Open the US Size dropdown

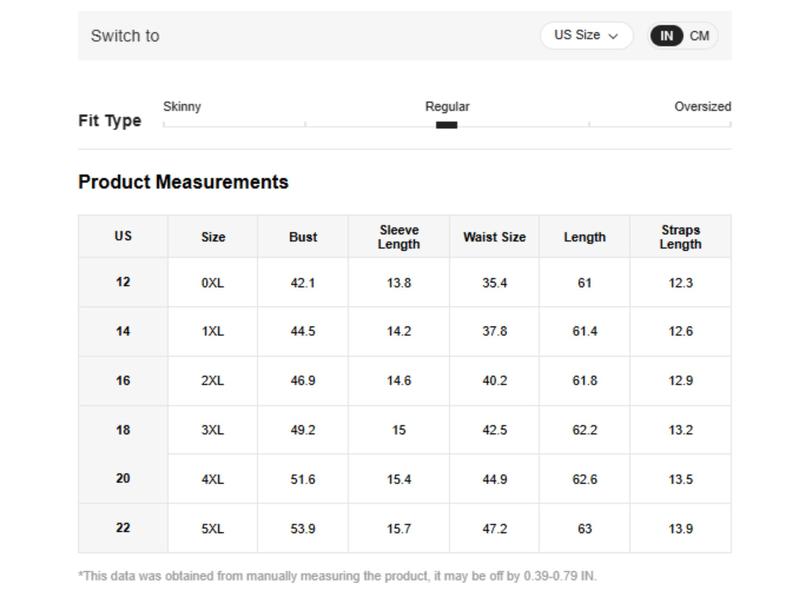coord(585,35)
